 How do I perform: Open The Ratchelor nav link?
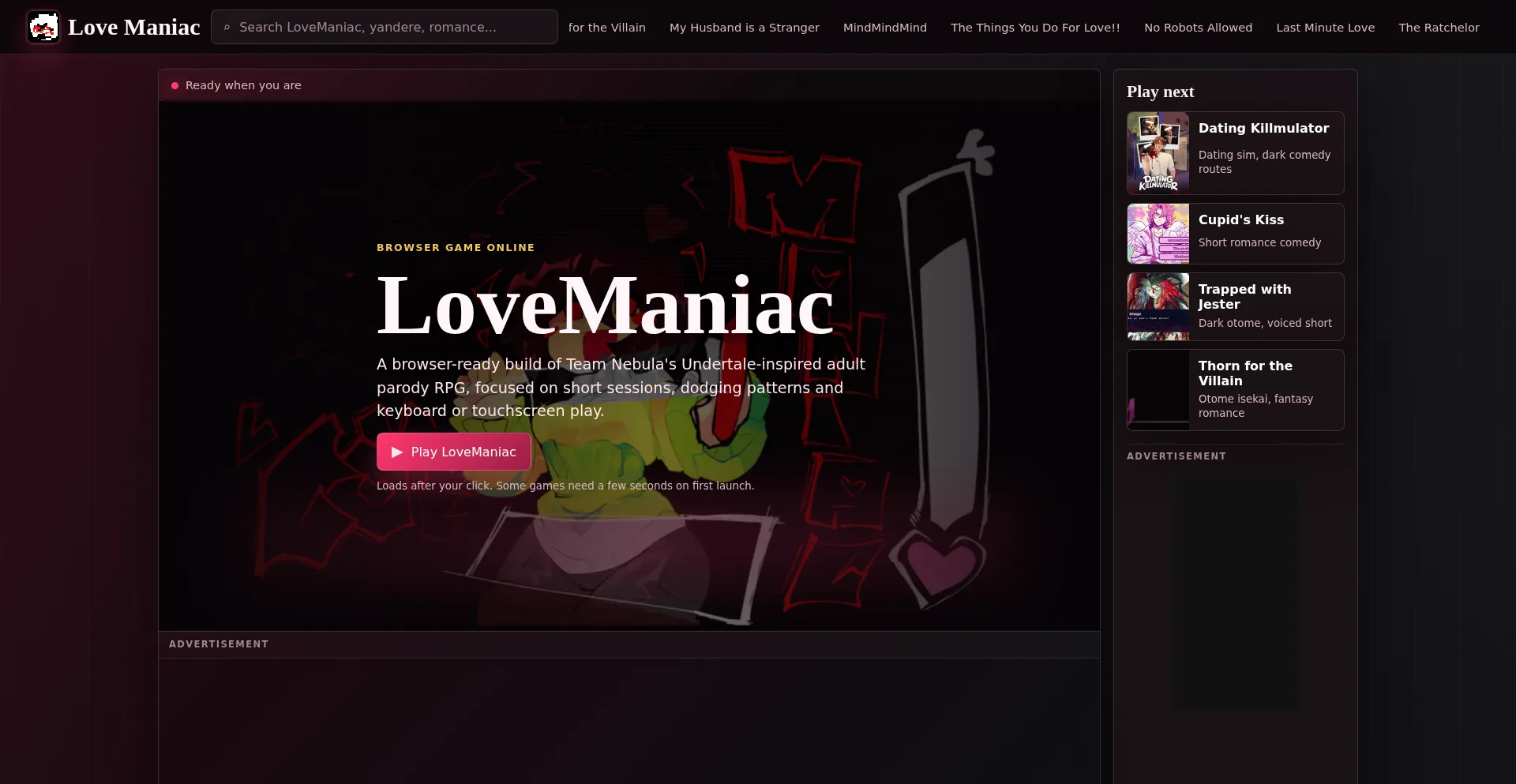point(1439,28)
